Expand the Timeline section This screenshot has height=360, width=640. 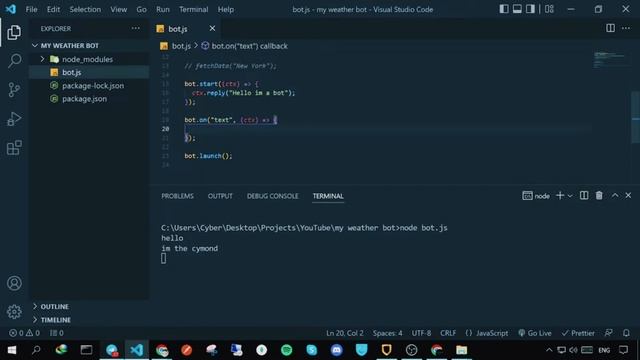[89, 320]
